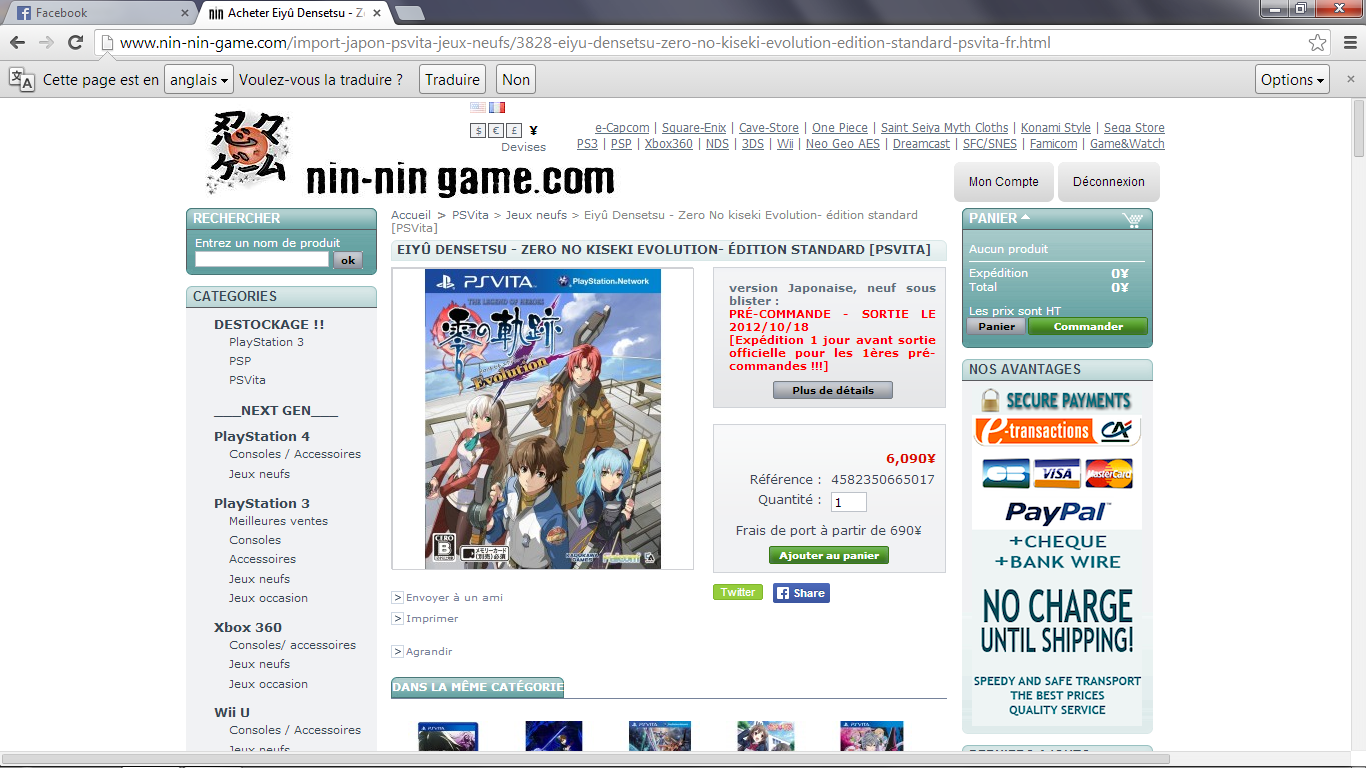Open the Wii U category heading
Viewport: 1366px width, 768px height.
coord(232,712)
